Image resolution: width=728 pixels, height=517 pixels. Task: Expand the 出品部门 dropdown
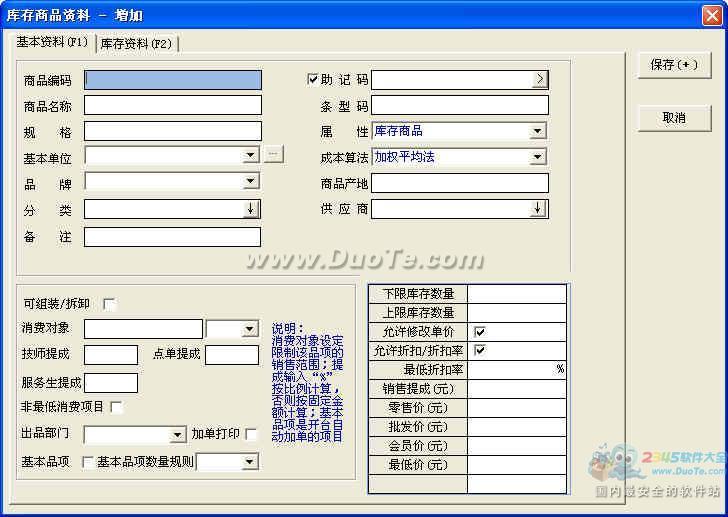[177, 435]
